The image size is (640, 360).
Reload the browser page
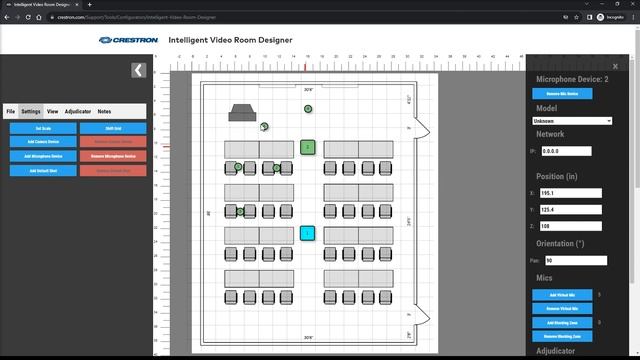[28, 17]
